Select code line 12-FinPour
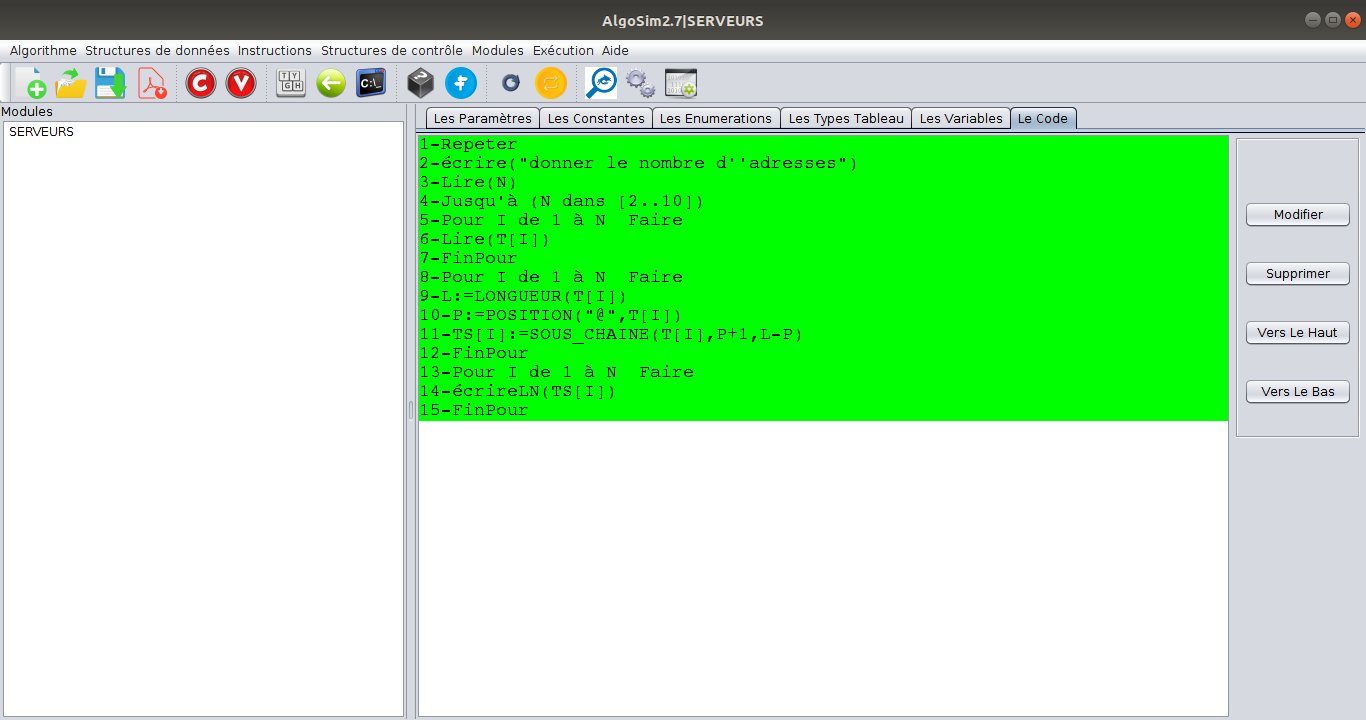 pyautogui.click(x=823, y=353)
